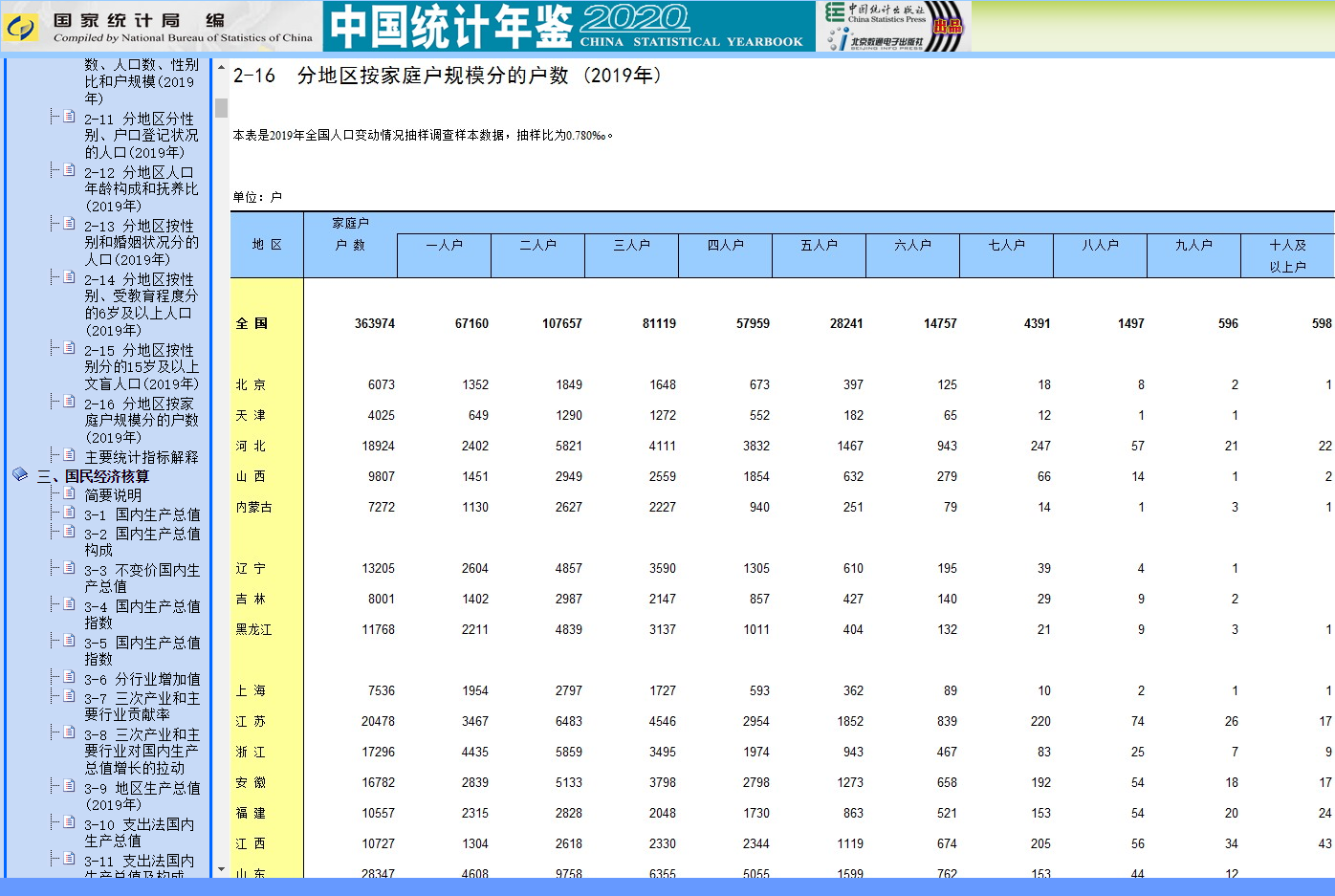Screen dimensions: 1335x896
Task: Click the page icon next to 3-1 国内生产总值
Action: [x=69, y=513]
